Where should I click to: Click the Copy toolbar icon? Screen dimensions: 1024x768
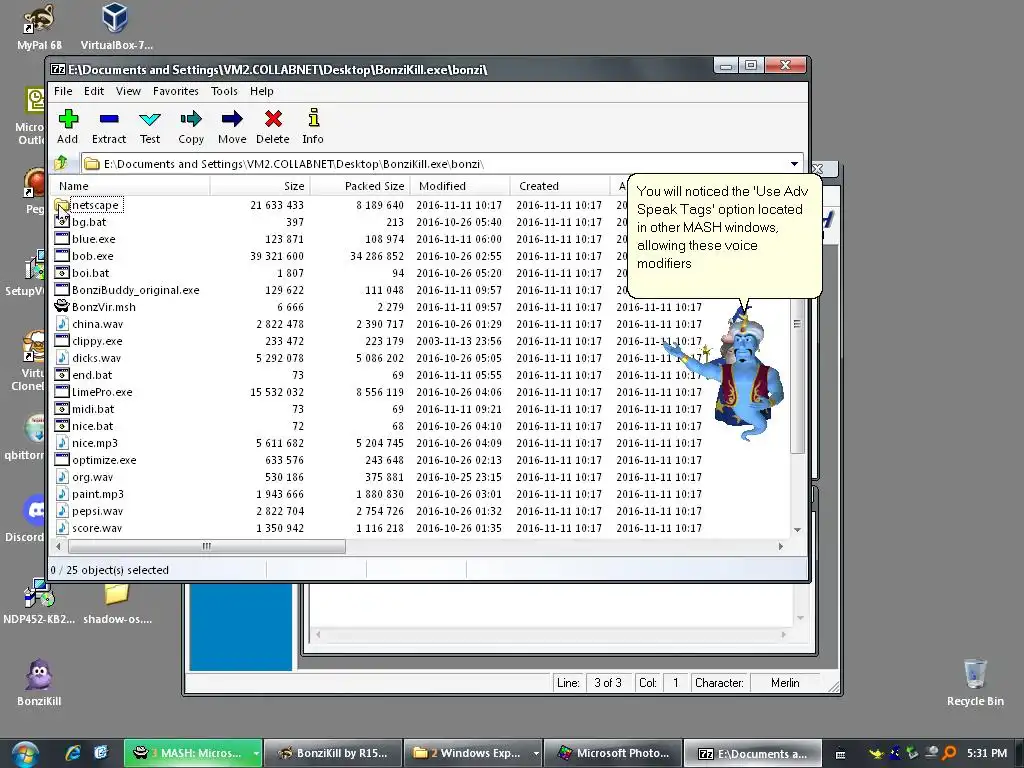191,119
